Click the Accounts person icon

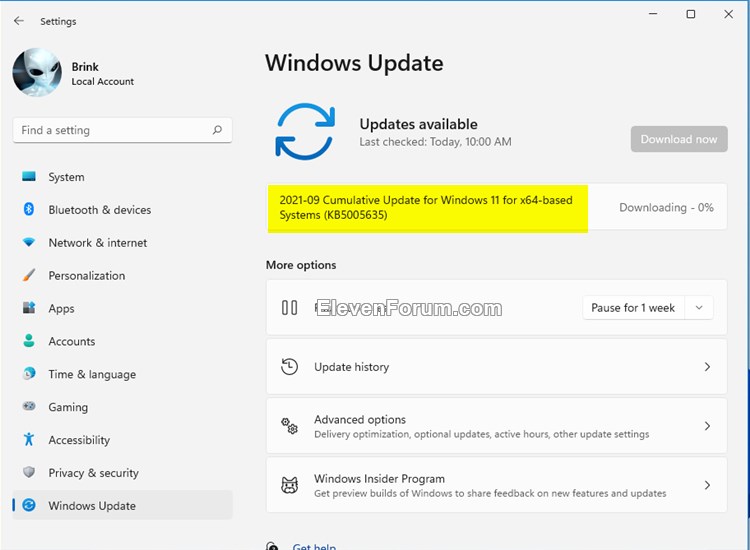point(29,341)
